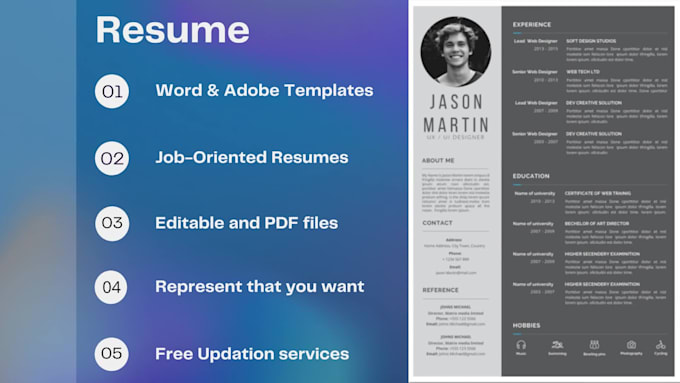Click the 04 numbered circle

tap(111, 287)
